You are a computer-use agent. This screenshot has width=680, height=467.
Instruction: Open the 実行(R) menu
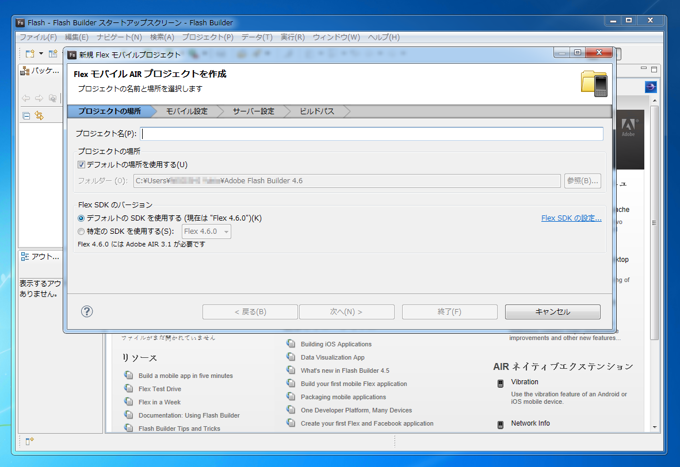(x=293, y=37)
